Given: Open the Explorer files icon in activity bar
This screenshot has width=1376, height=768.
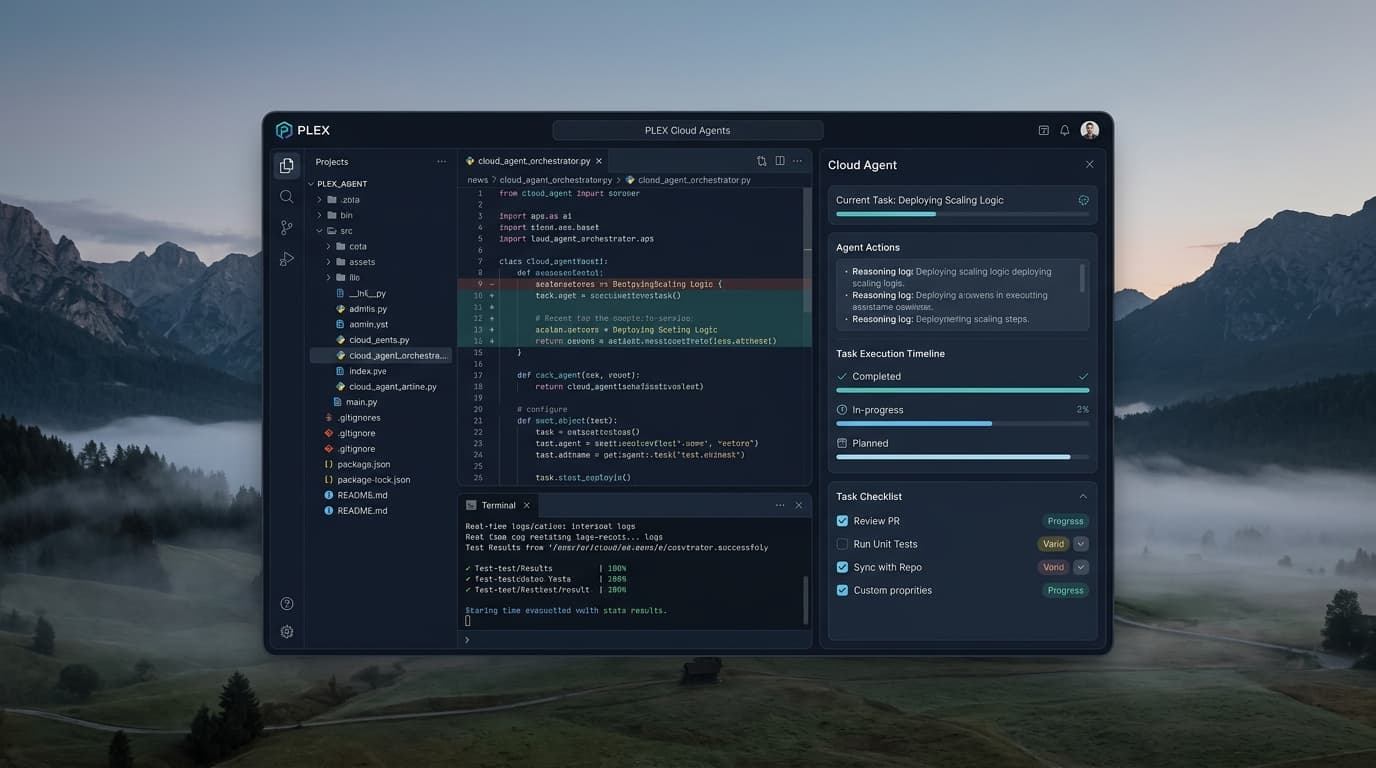Looking at the screenshot, I should tap(287, 165).
